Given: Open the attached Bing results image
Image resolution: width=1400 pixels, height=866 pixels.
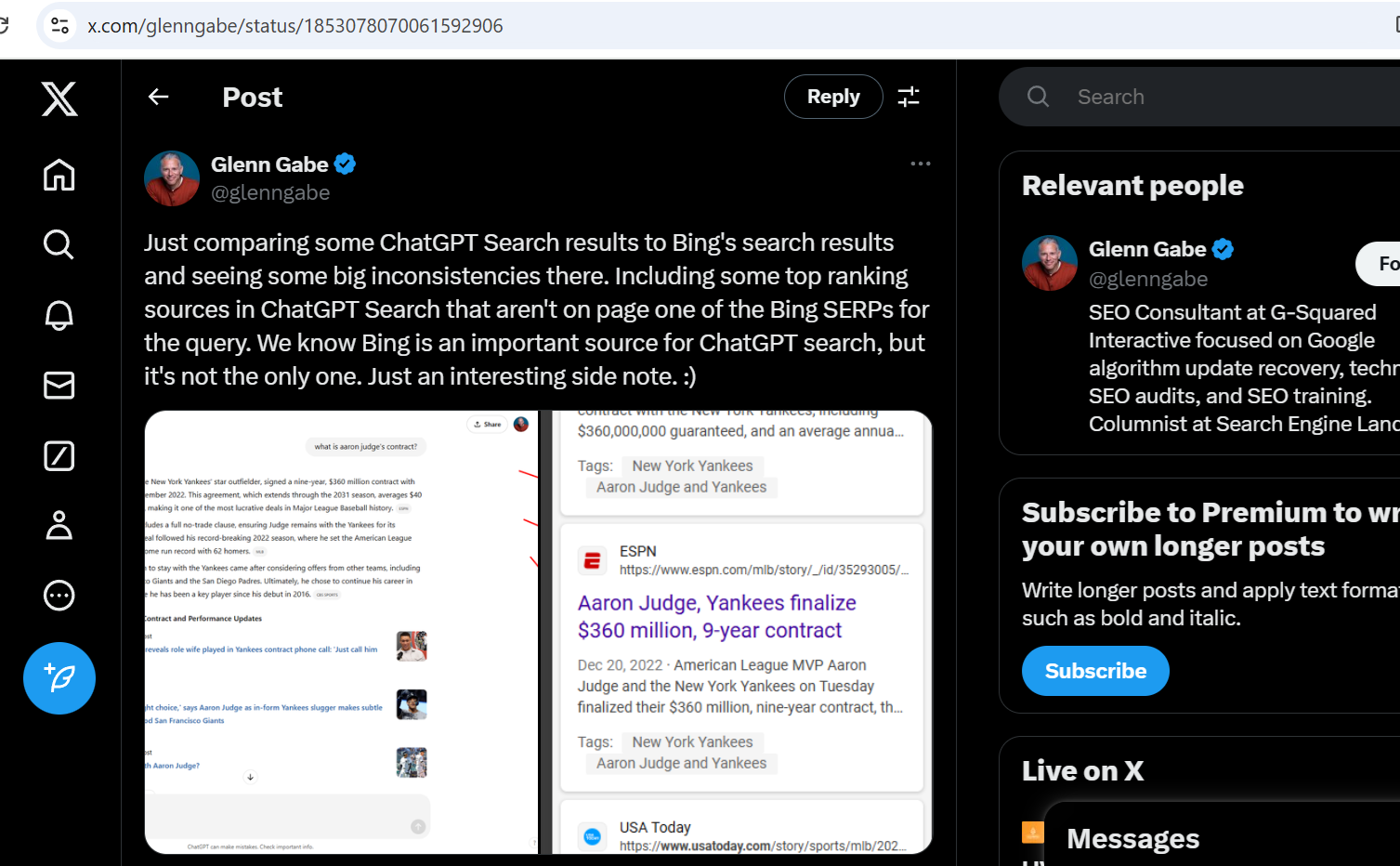Looking at the screenshot, I should tap(742, 632).
